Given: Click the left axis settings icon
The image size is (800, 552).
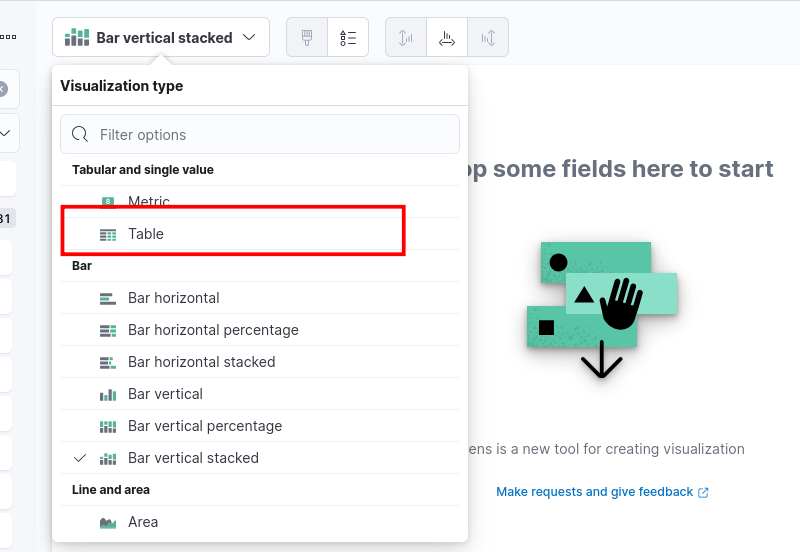Looking at the screenshot, I should coord(406,38).
